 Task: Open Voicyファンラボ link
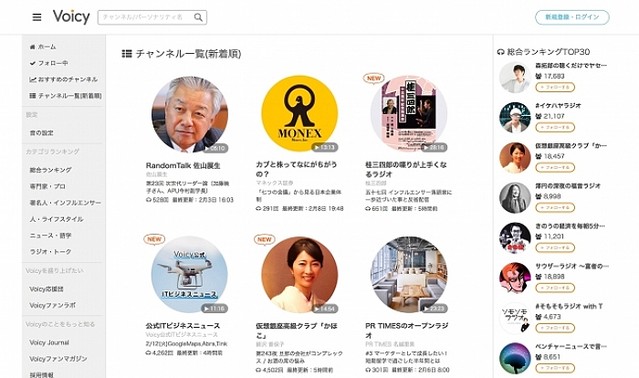point(52,305)
